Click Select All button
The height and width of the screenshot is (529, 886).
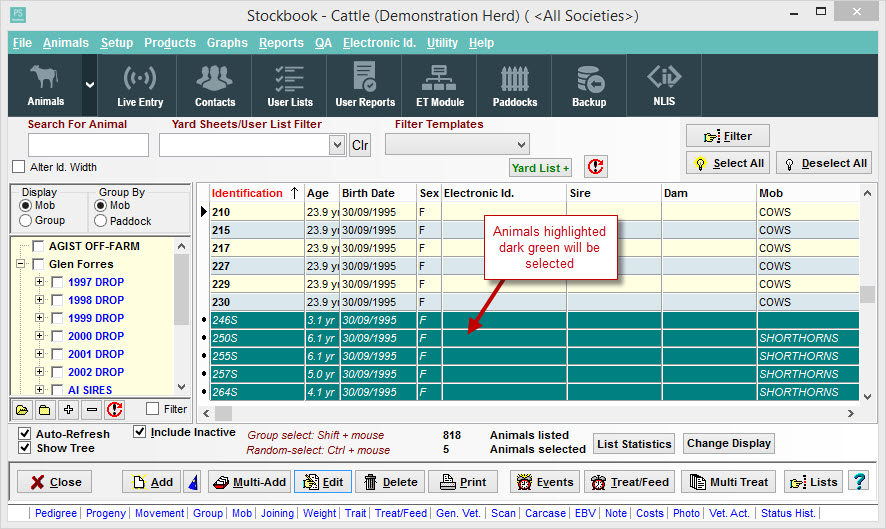pos(728,163)
